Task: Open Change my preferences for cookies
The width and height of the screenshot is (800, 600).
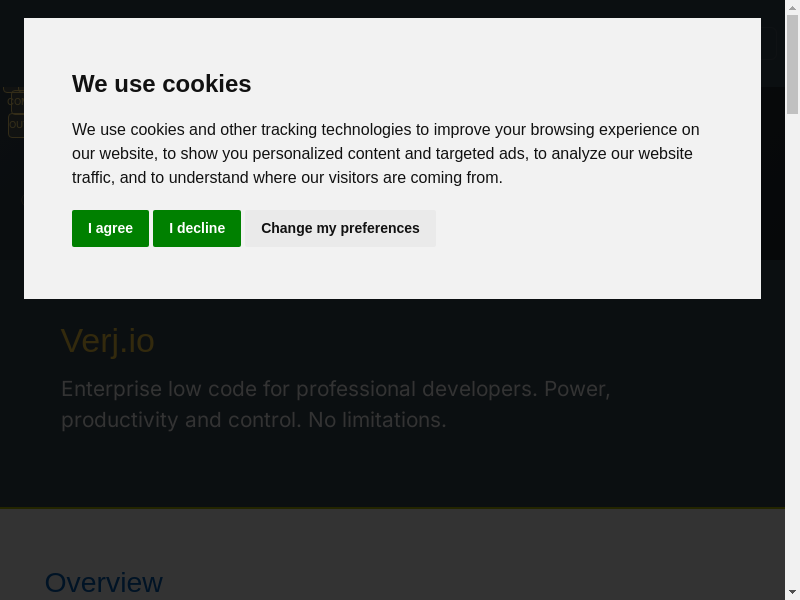Action: 340,228
